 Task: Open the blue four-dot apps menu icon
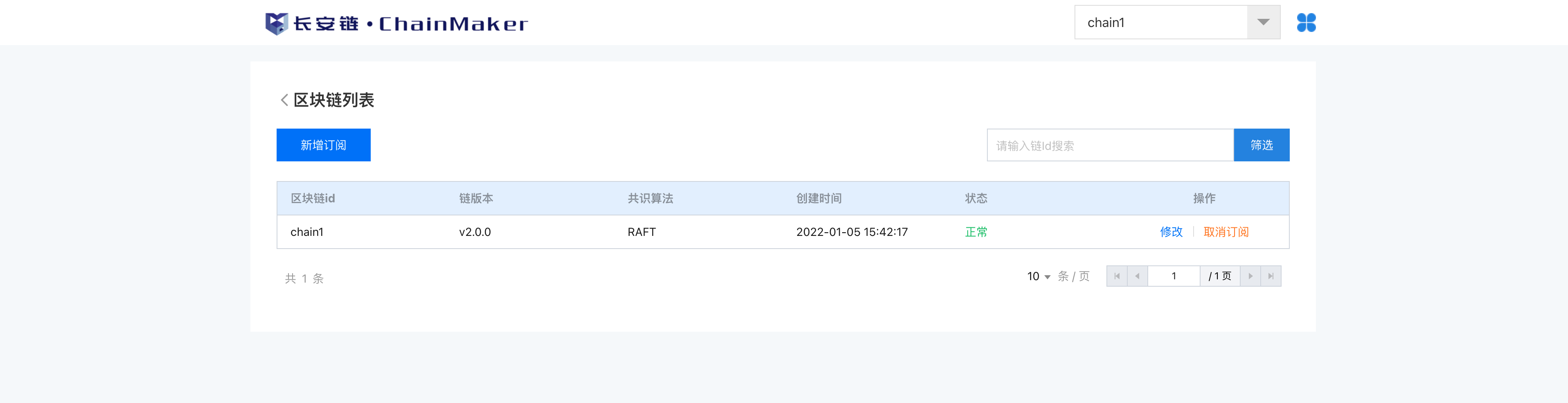[x=1306, y=23]
